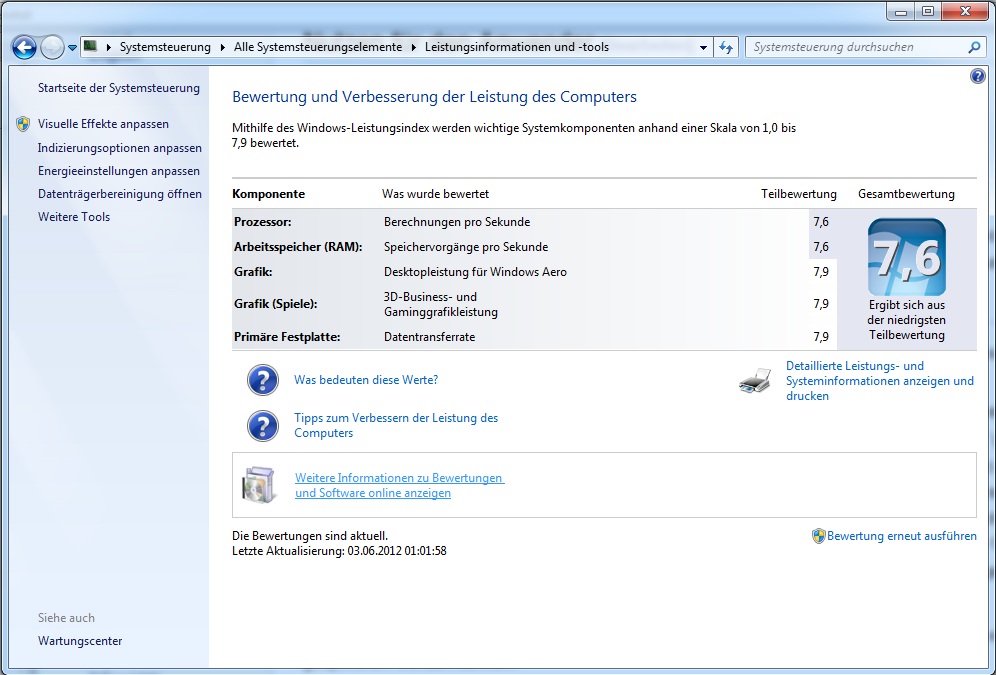
Task: Select Systemsteuerung in the breadcrumb
Action: click(165, 47)
